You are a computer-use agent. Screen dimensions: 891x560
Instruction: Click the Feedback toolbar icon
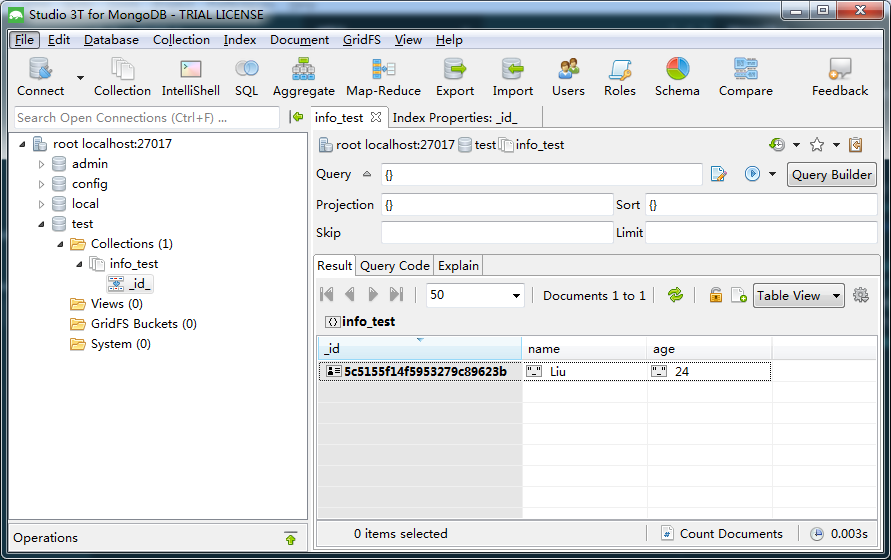click(840, 77)
